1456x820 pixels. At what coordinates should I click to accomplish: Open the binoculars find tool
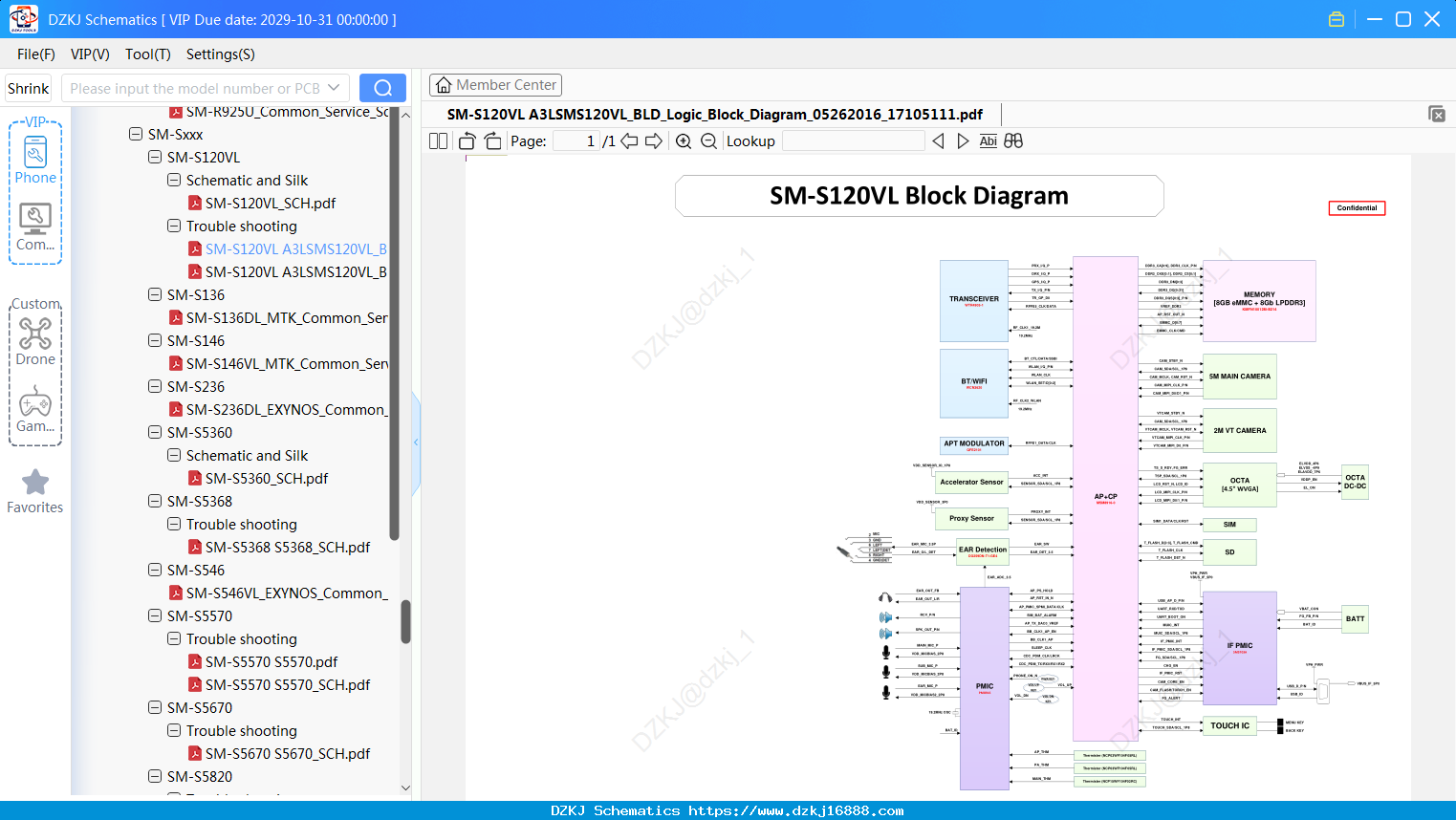(1013, 141)
